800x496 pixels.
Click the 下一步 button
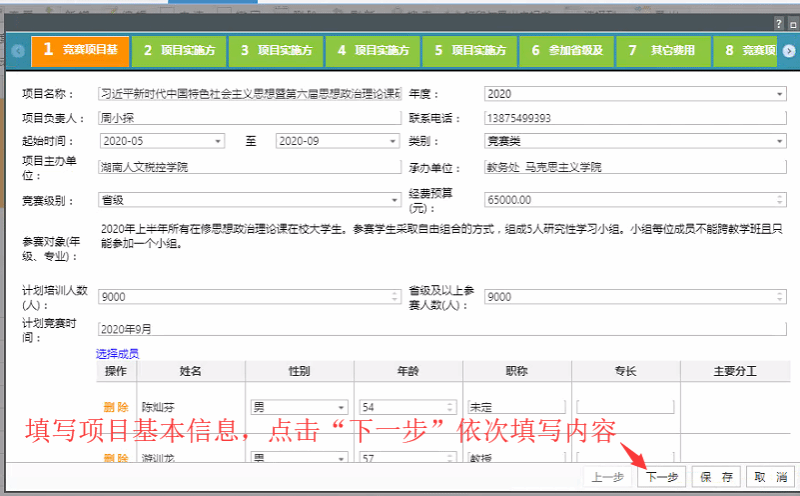[662, 477]
